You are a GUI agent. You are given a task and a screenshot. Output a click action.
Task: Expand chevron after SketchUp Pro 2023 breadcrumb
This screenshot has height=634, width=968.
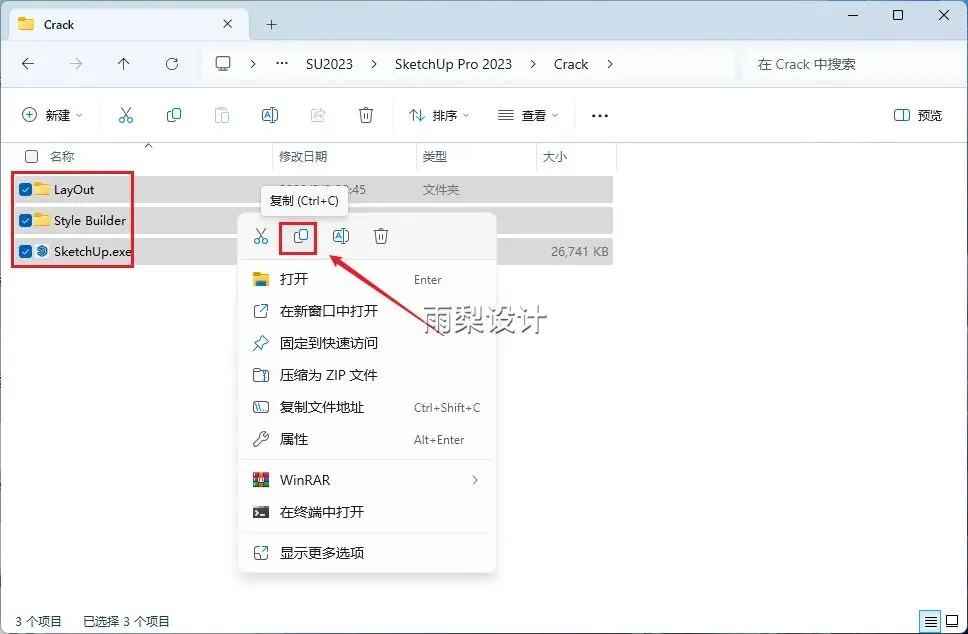(533, 64)
